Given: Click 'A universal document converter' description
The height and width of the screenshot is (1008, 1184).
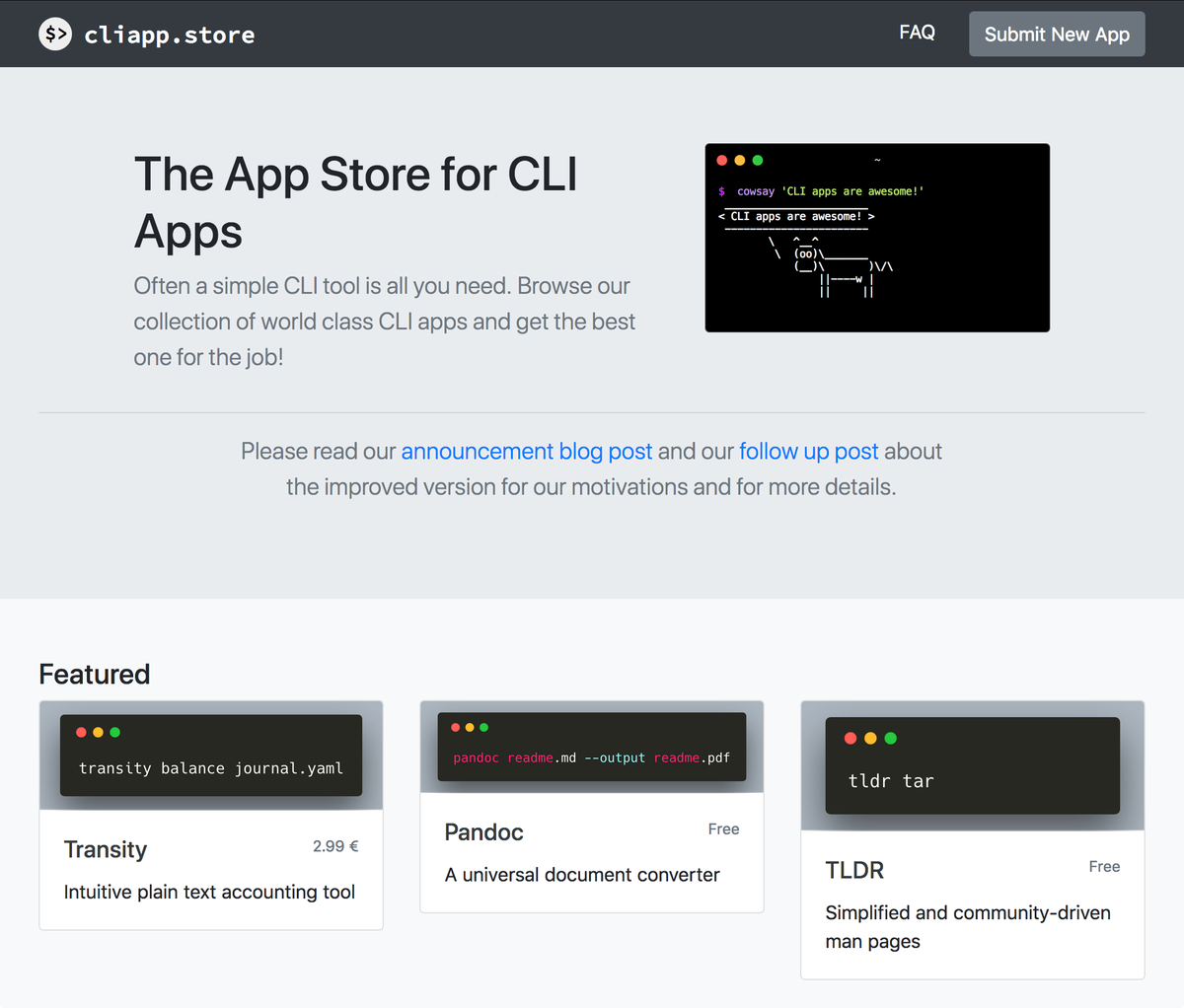Looking at the screenshot, I should (x=582, y=875).
